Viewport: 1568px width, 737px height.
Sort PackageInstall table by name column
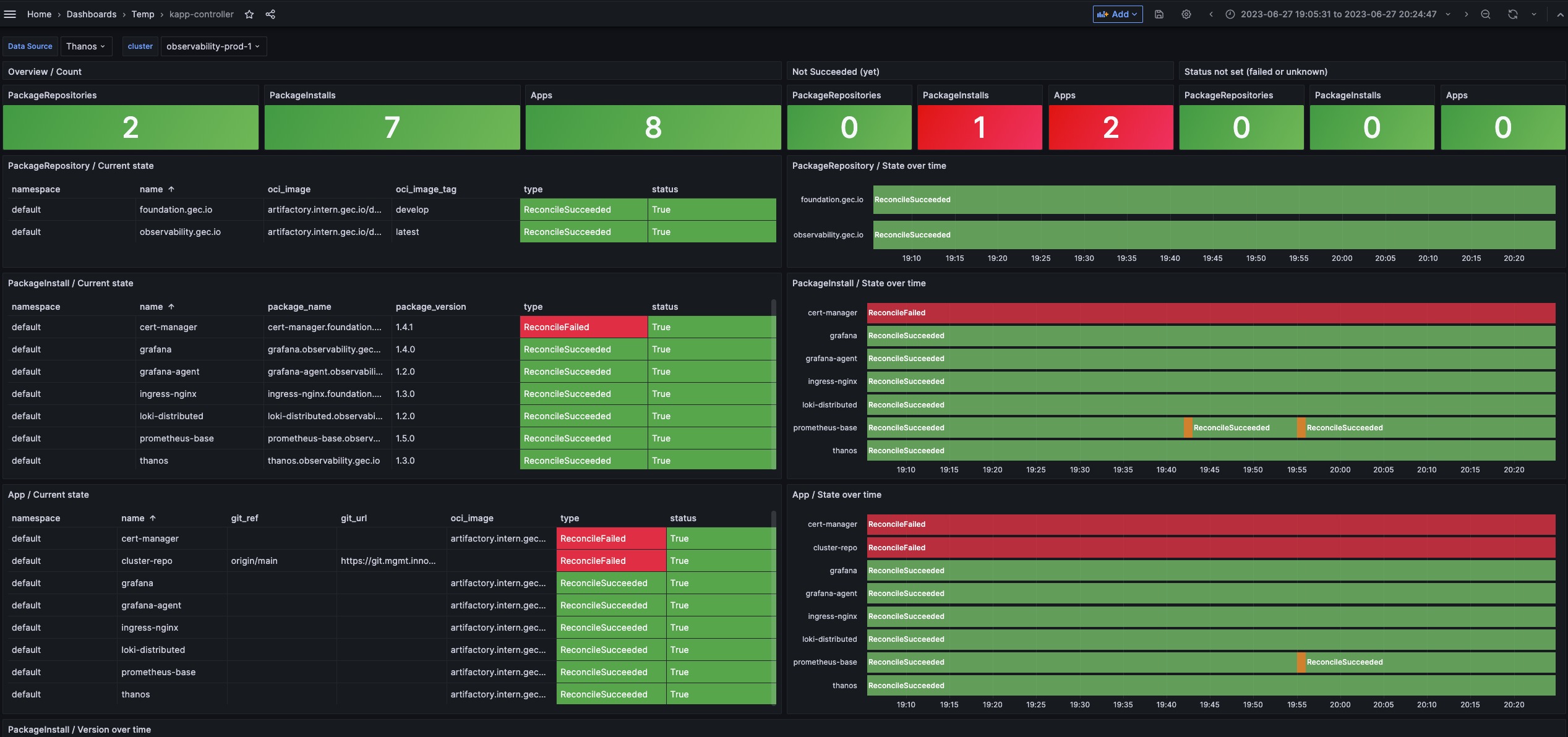152,307
